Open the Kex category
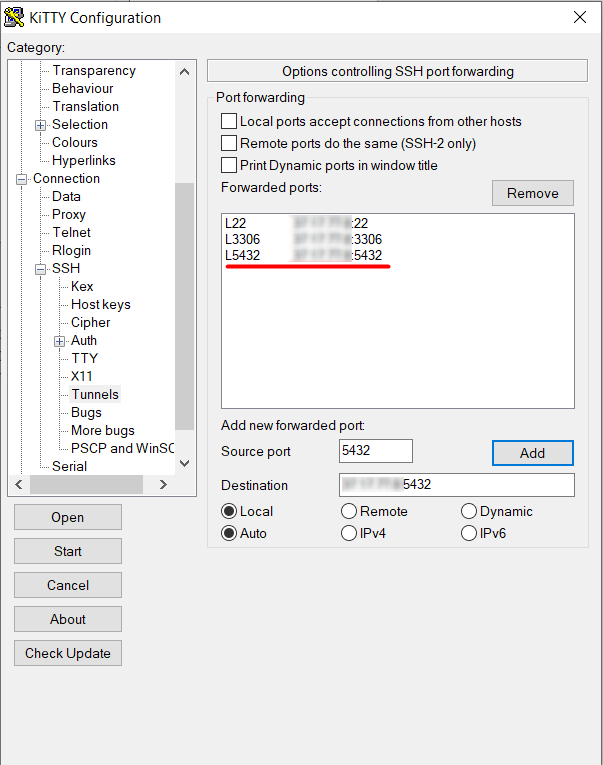This screenshot has height=765, width=603. (82, 287)
